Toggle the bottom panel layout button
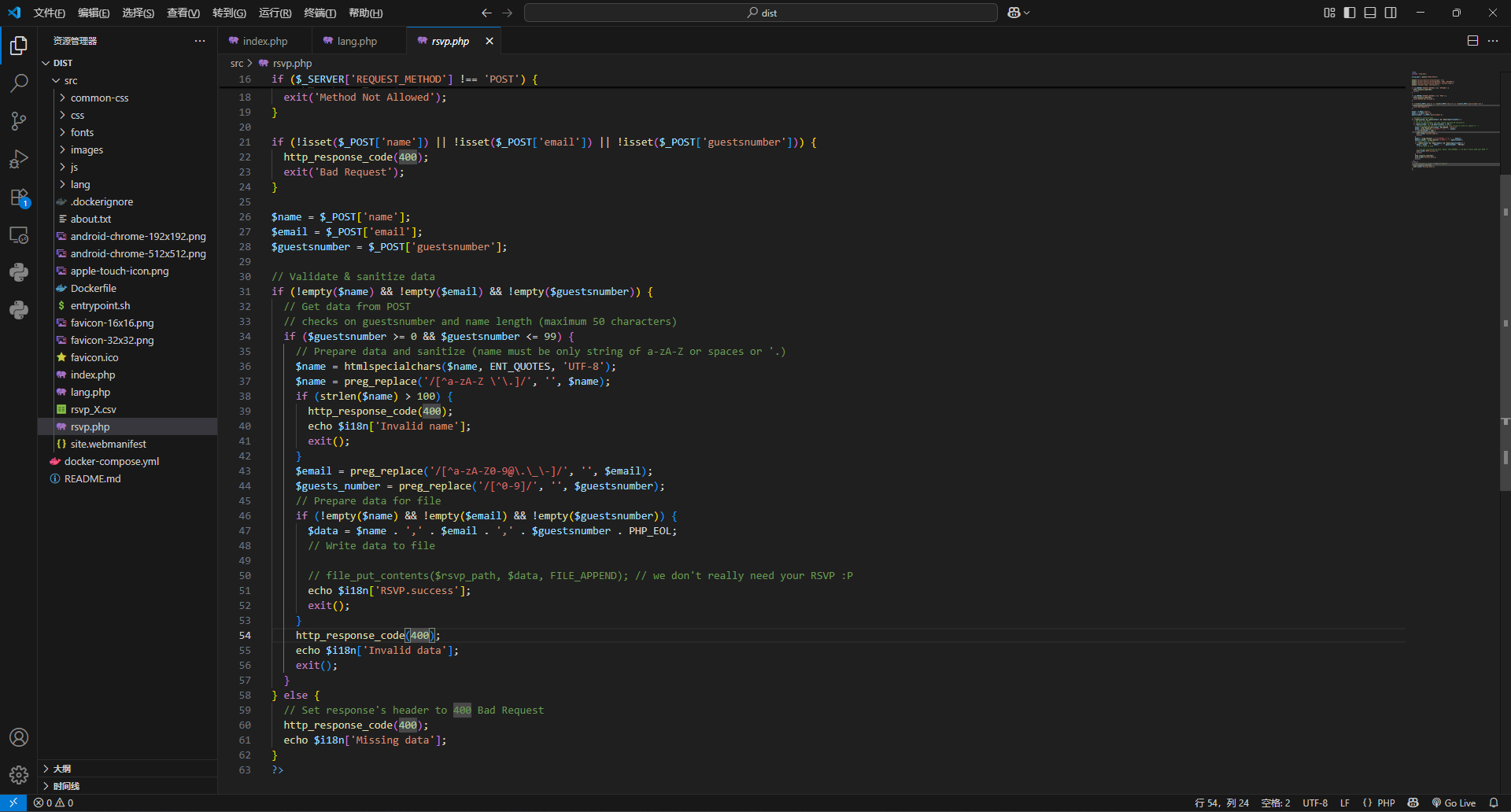The height and width of the screenshot is (812, 1511). pyautogui.click(x=1370, y=13)
